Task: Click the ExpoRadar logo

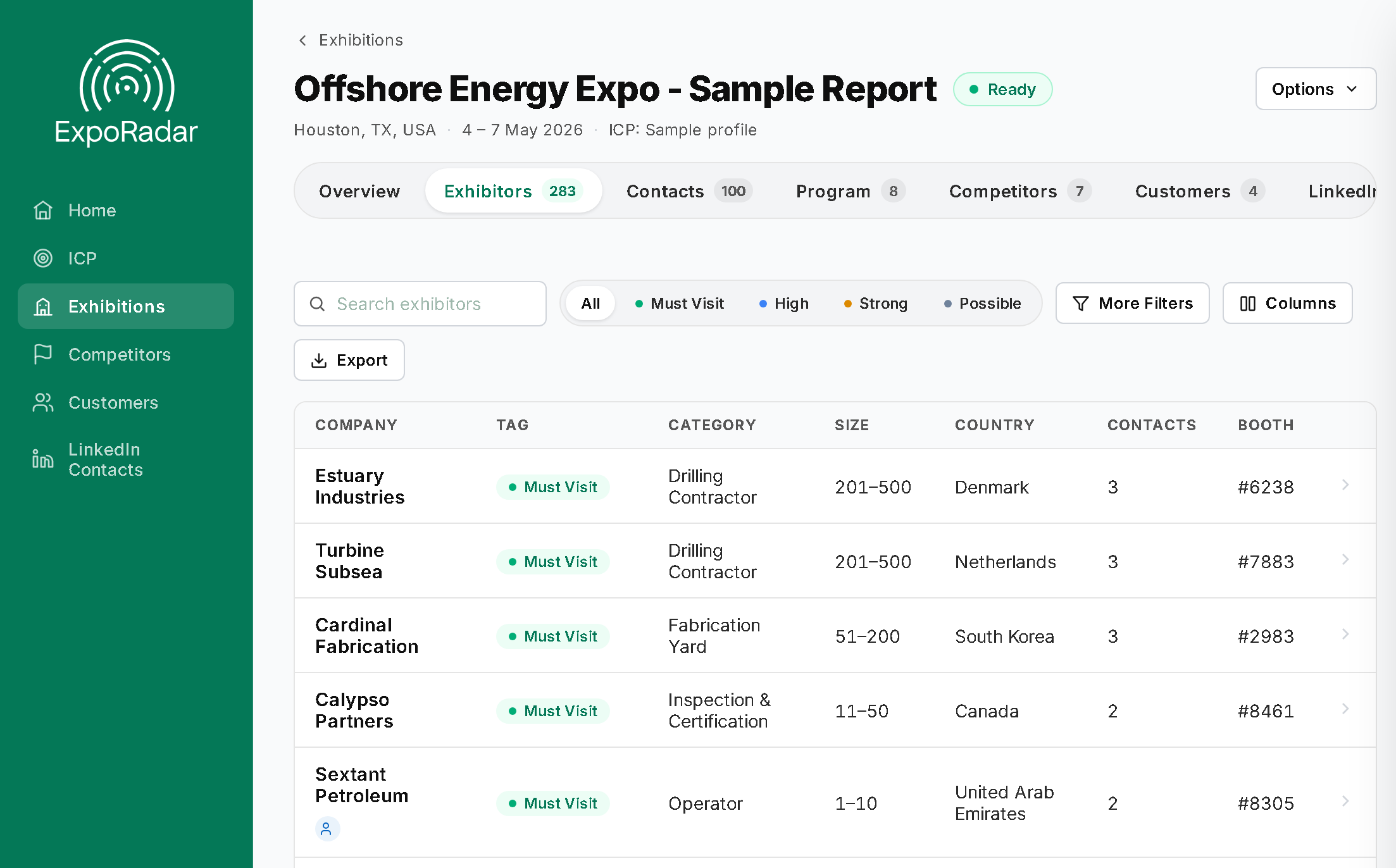Action: coord(127,93)
